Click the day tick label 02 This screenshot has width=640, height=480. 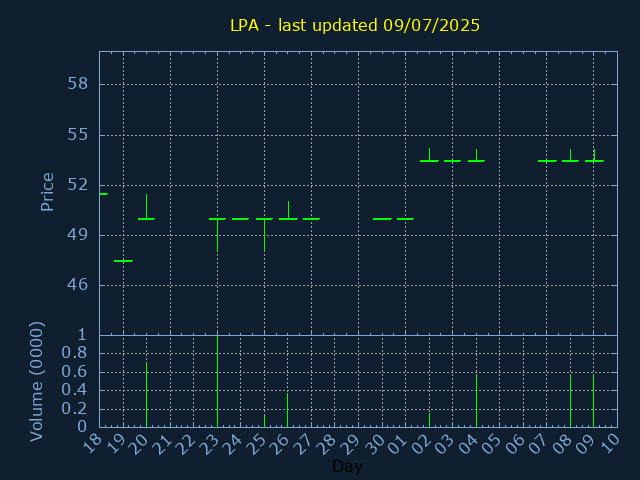[x=422, y=444]
